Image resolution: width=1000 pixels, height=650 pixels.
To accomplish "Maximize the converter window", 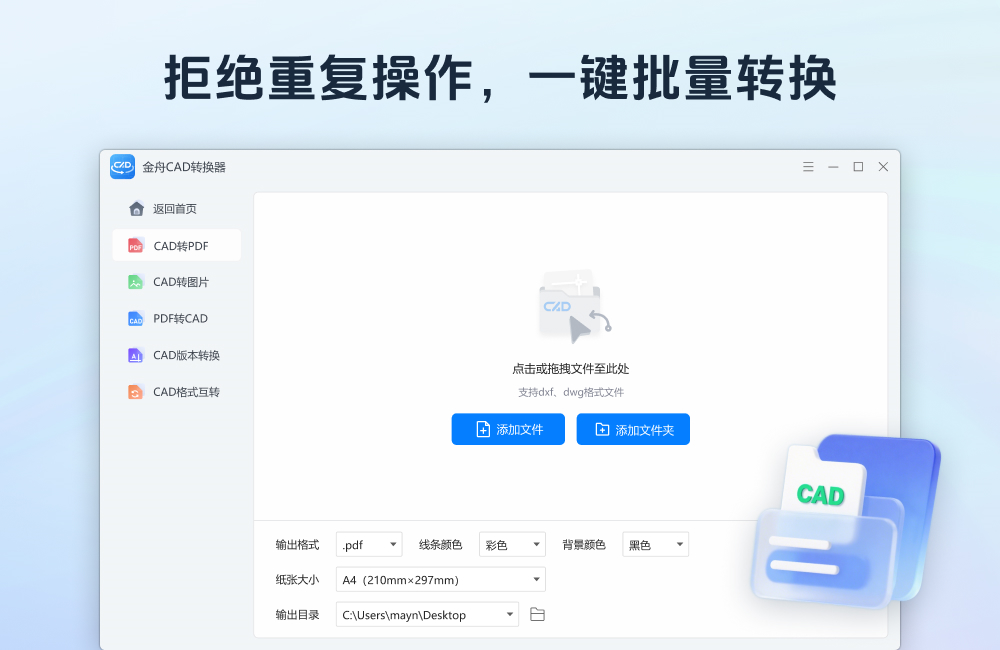I will [858, 167].
